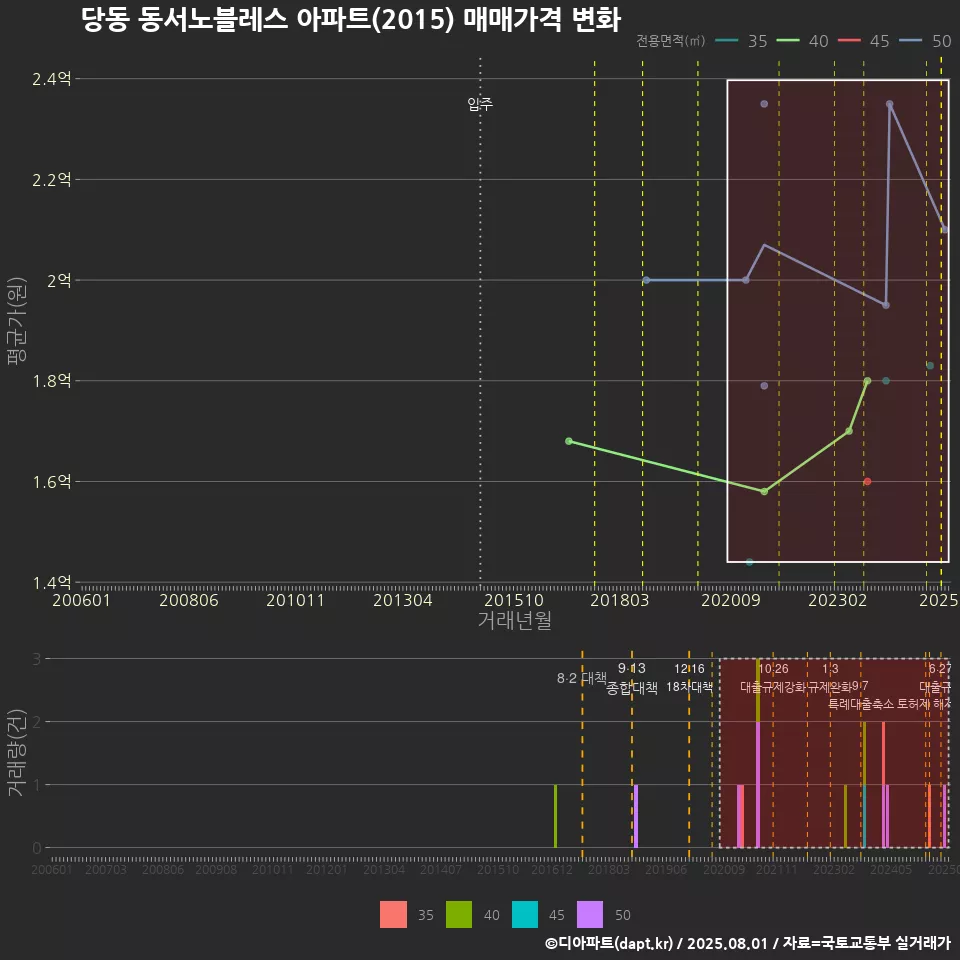Select the 50㎡ line point just below 2억
The height and width of the screenshot is (960, 960).
[886, 305]
